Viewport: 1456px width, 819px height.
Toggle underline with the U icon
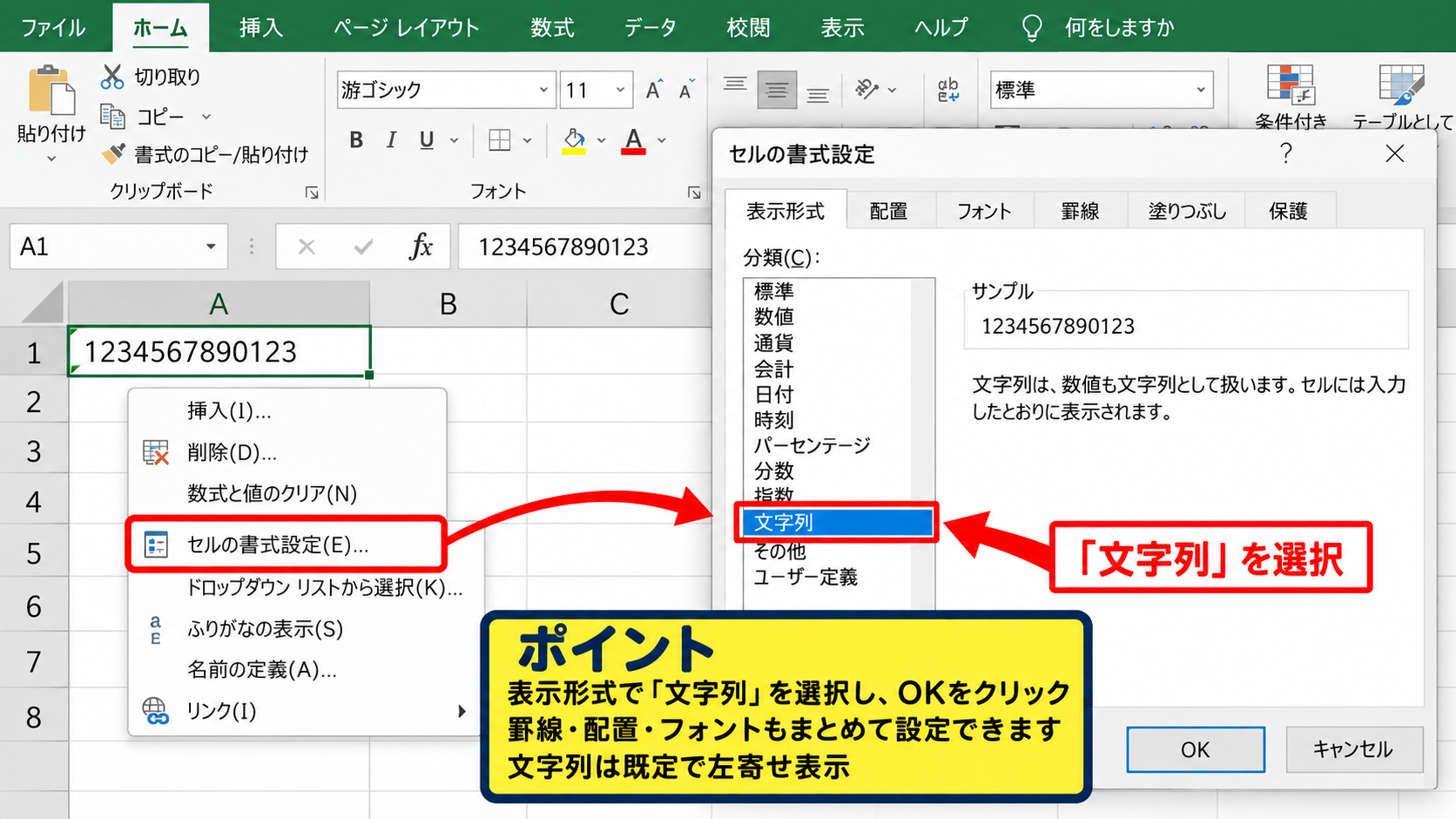[x=427, y=140]
